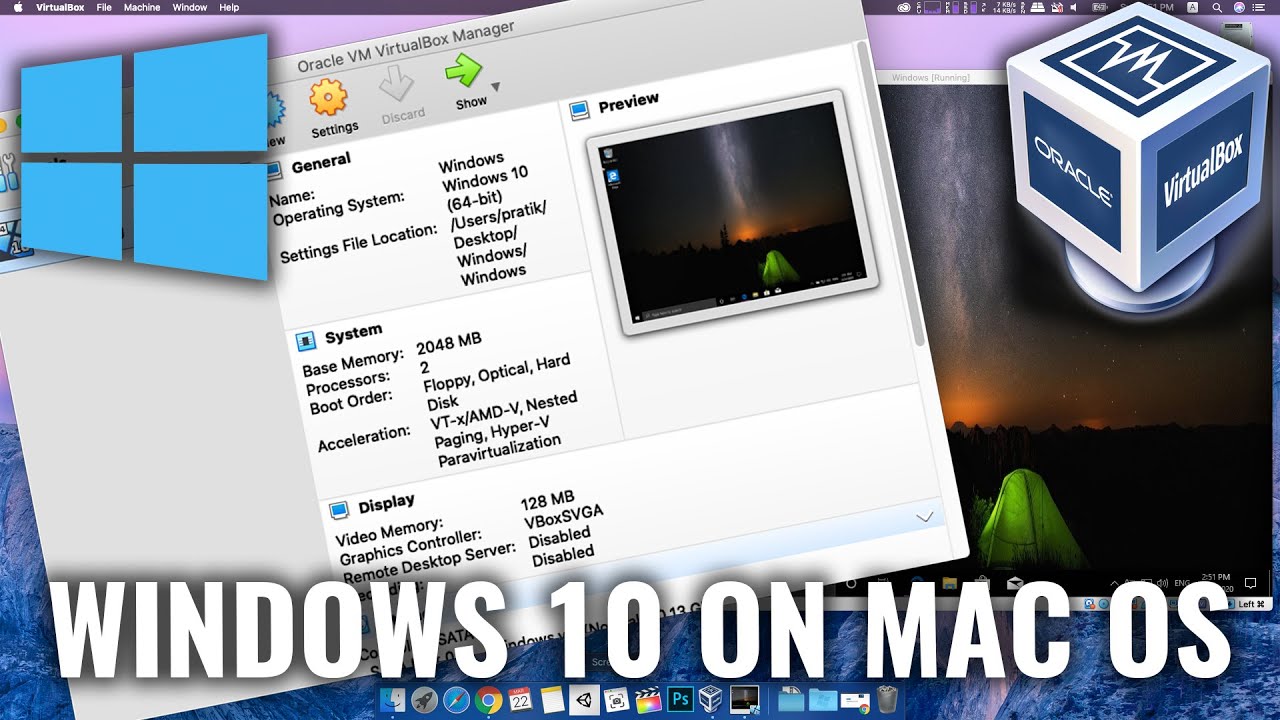Open Mail app in Windows VM taskbar

1015,583
